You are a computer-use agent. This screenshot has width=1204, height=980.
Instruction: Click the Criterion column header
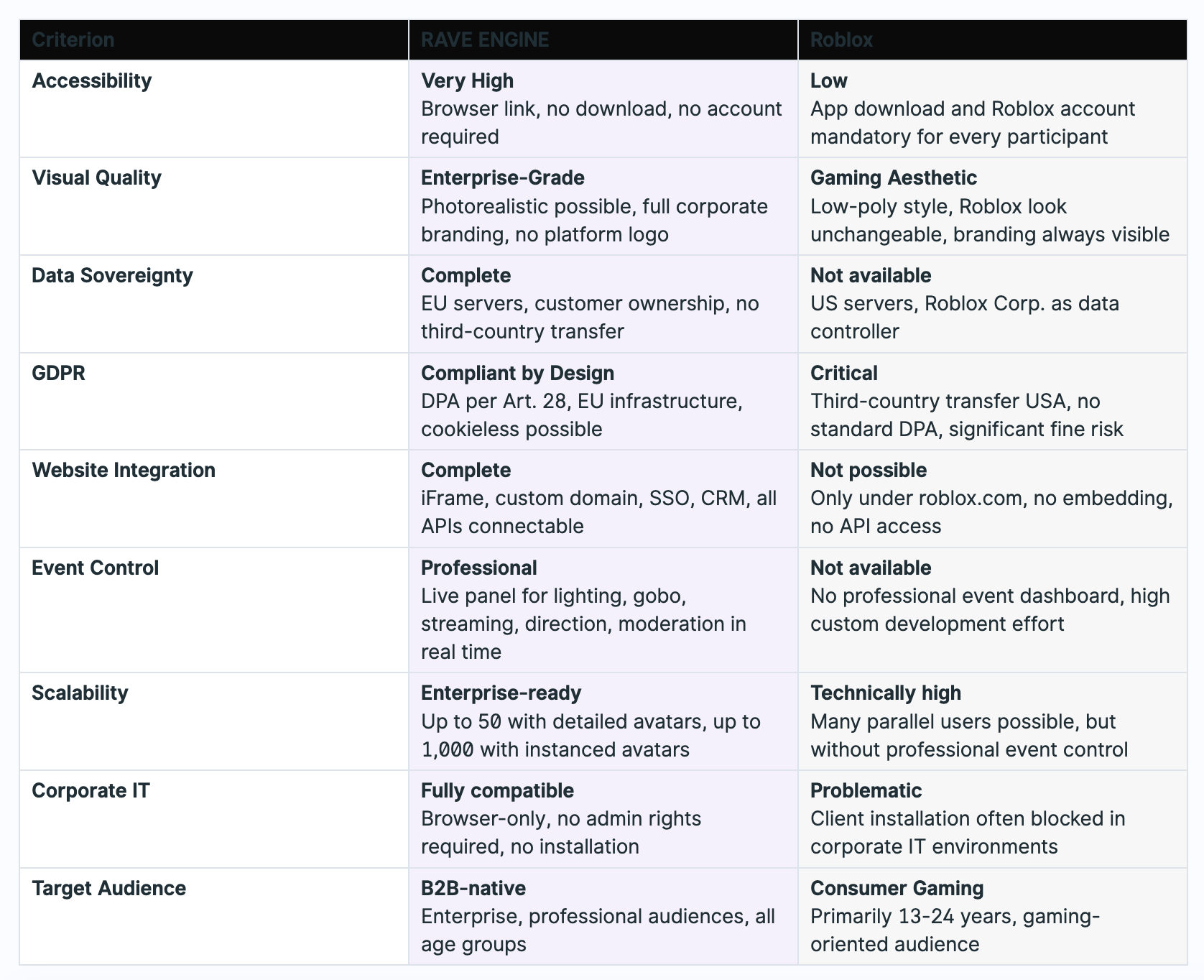tap(73, 40)
